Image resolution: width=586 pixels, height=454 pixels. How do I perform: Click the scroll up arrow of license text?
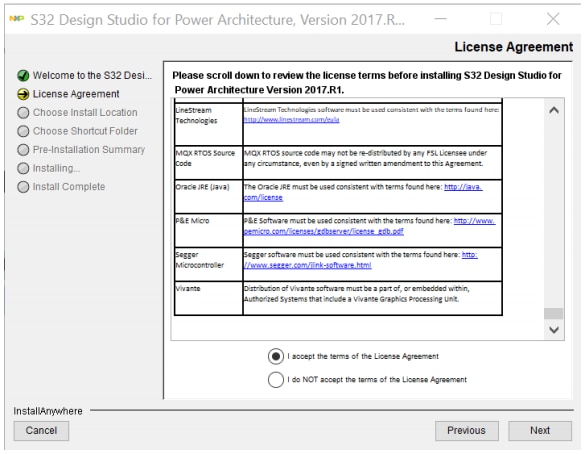point(554,110)
